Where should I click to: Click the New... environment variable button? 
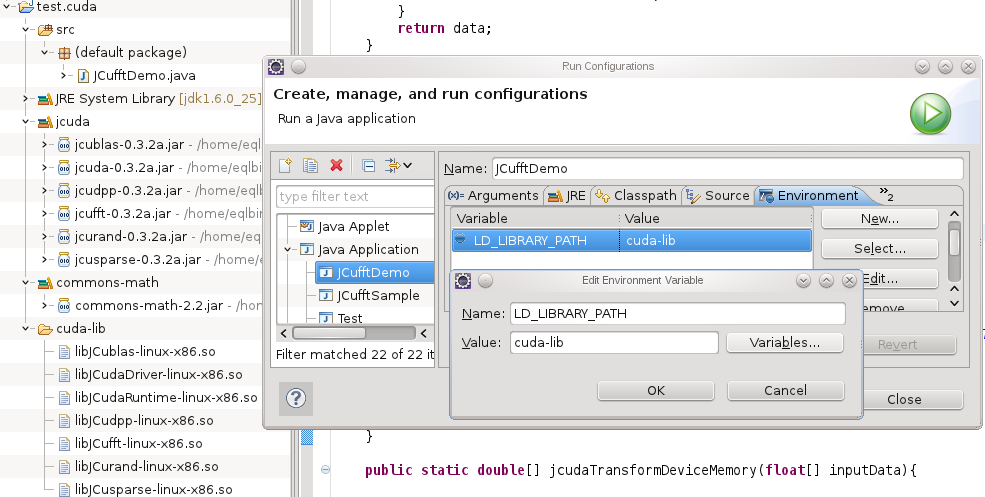click(879, 219)
